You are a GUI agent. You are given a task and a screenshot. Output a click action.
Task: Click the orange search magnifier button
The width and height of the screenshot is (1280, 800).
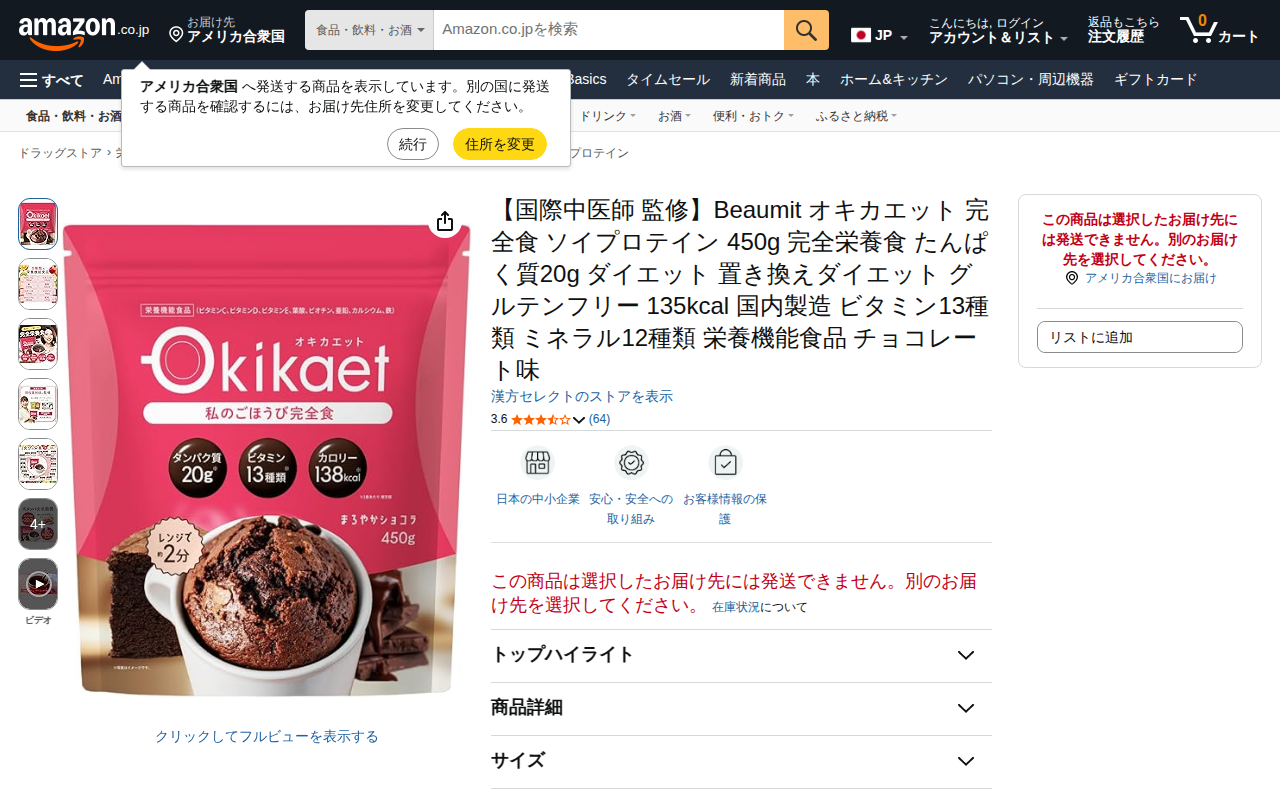pyautogui.click(x=806, y=30)
